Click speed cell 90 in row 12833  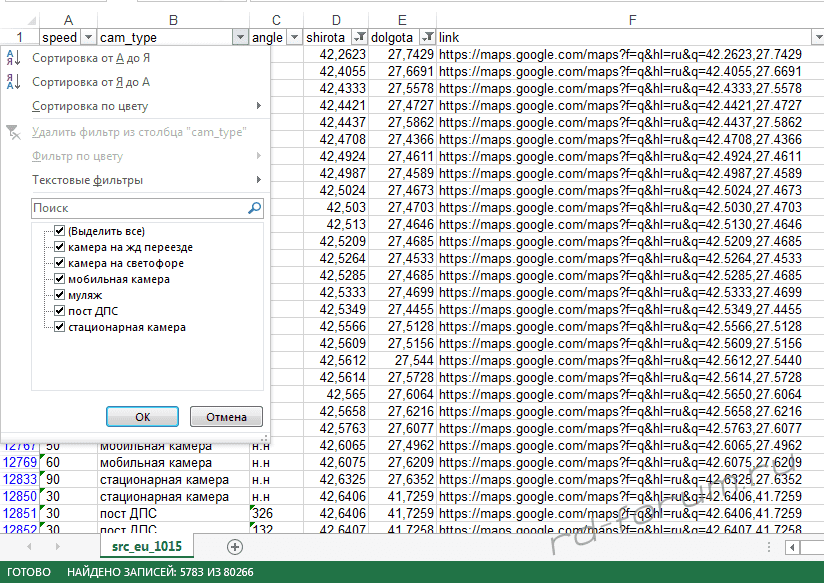pyautogui.click(x=68, y=479)
